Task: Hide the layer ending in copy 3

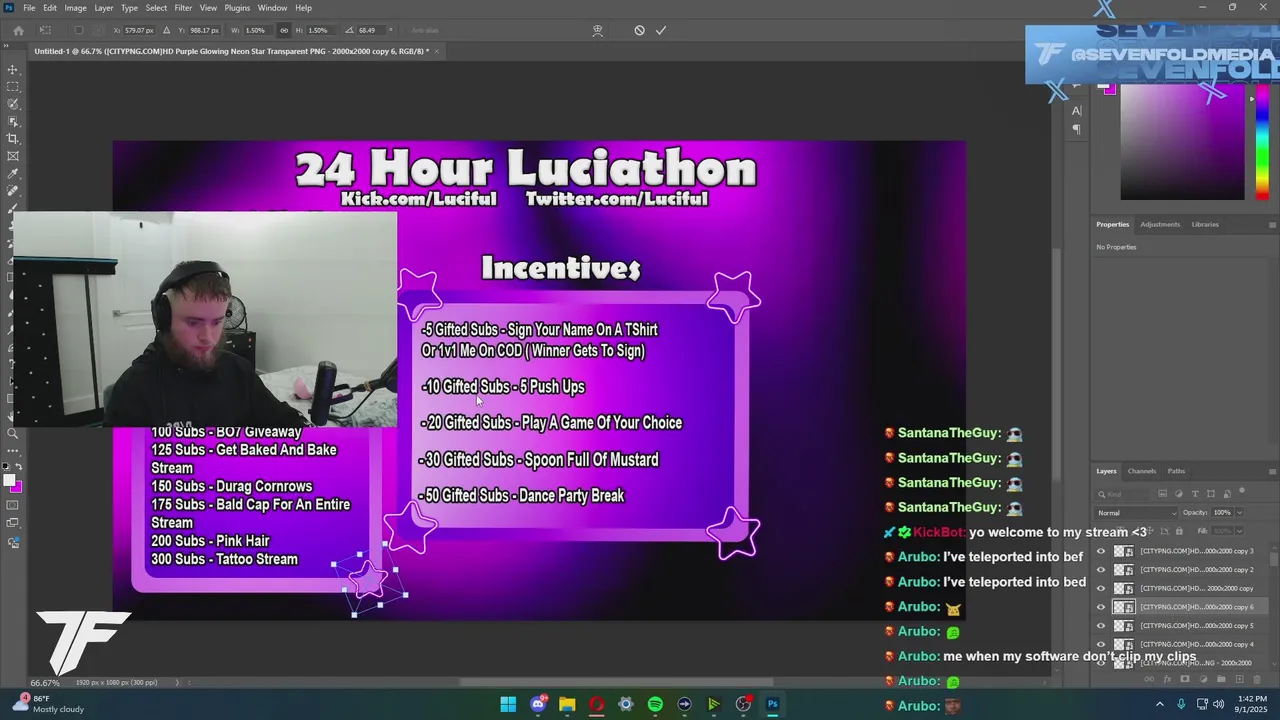Action: (x=1101, y=551)
